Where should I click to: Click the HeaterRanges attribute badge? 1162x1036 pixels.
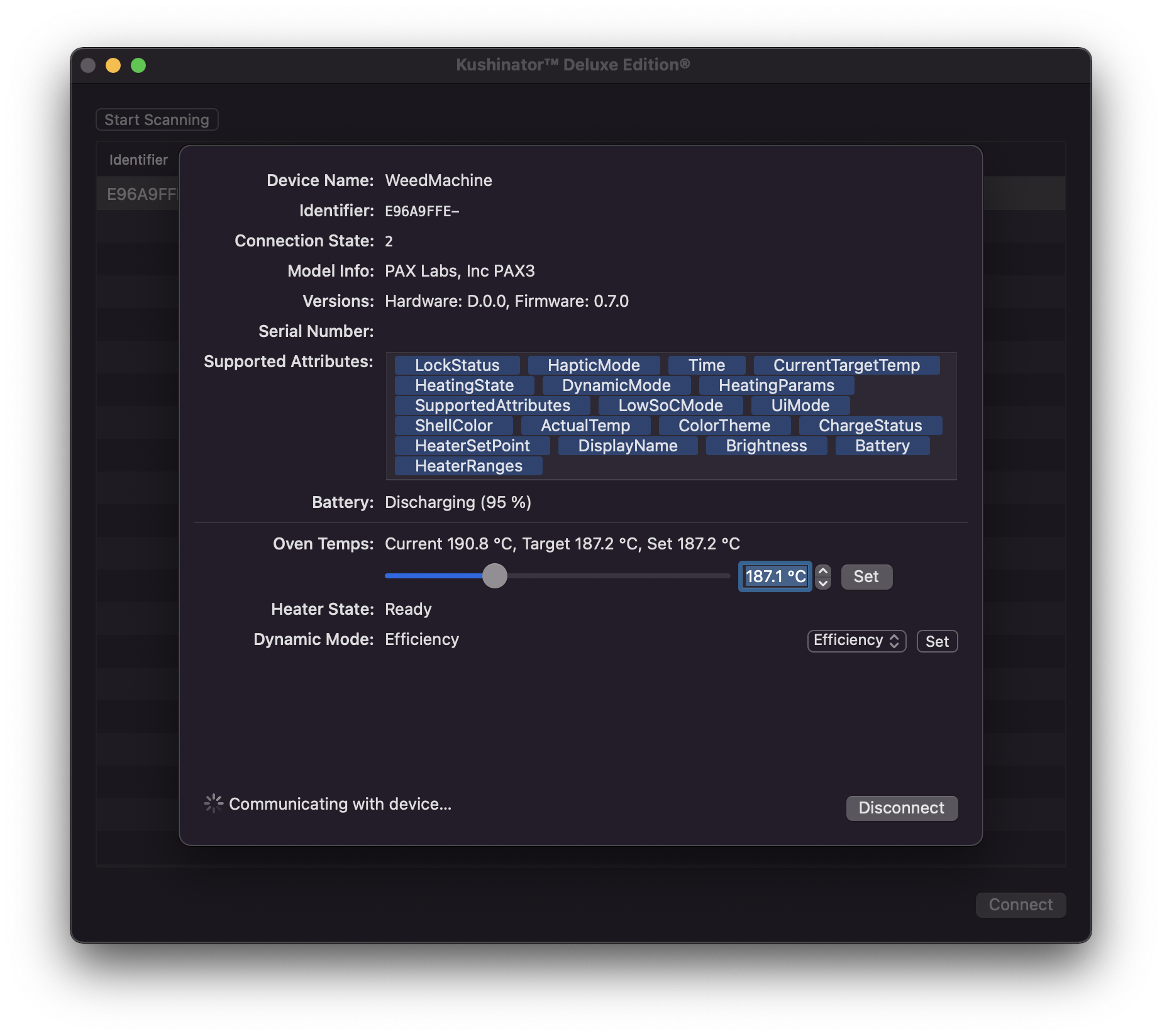pyautogui.click(x=468, y=466)
